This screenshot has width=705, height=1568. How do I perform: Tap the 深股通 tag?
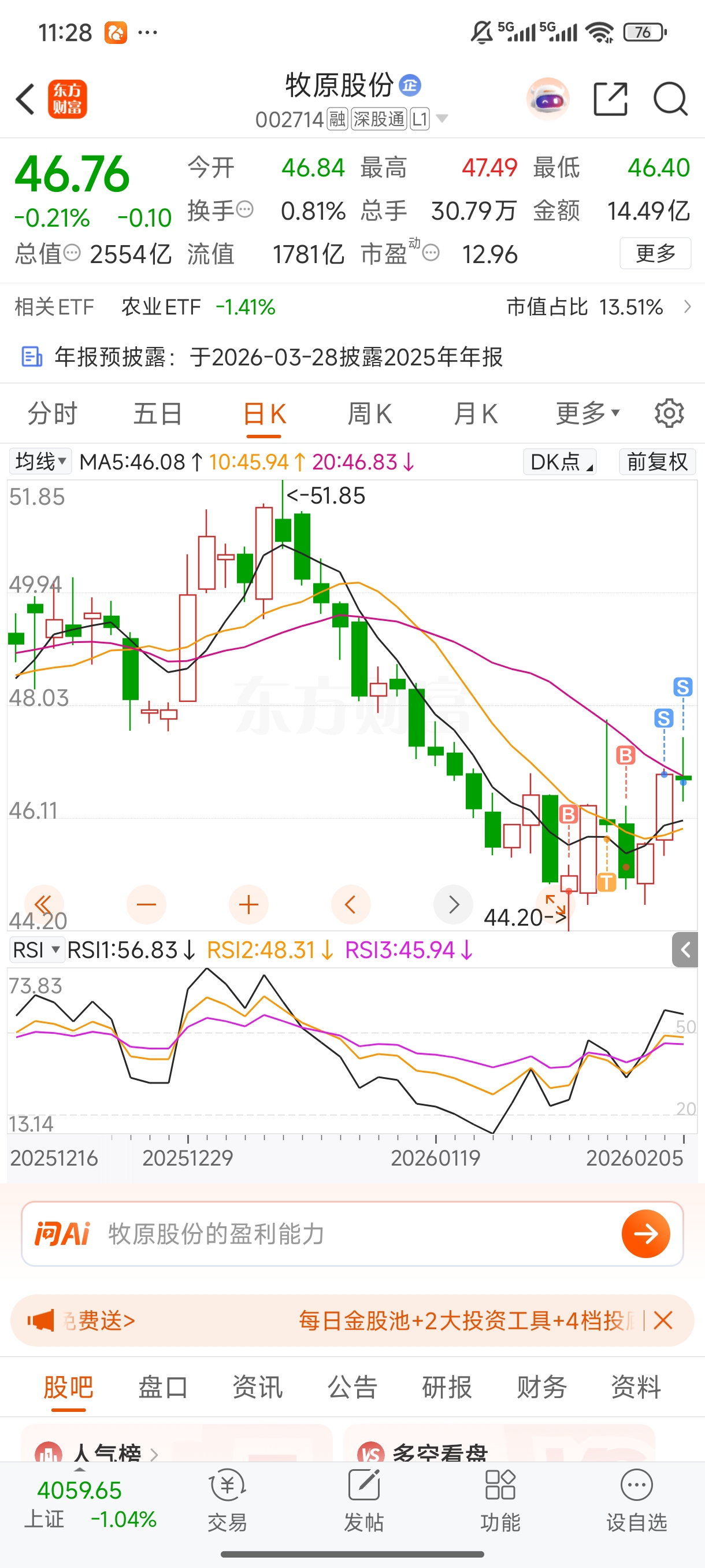click(x=379, y=119)
